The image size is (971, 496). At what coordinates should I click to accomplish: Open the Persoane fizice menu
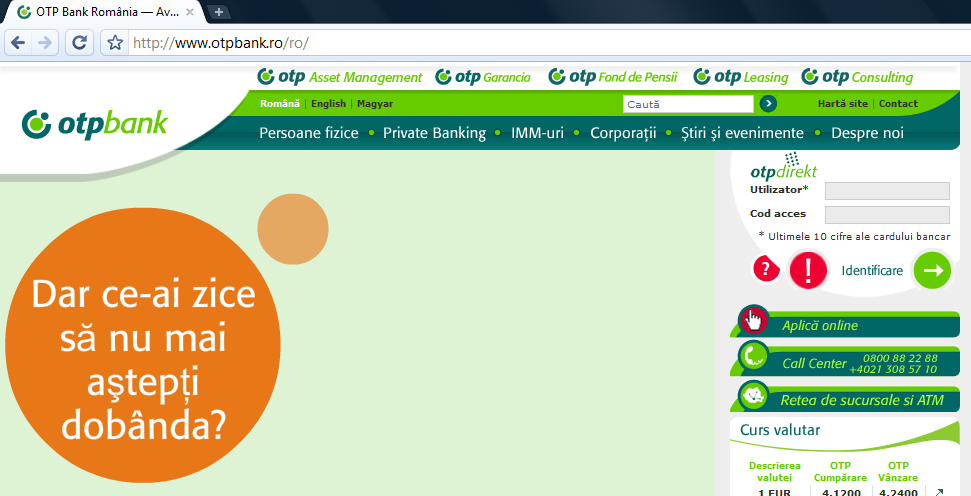point(308,133)
